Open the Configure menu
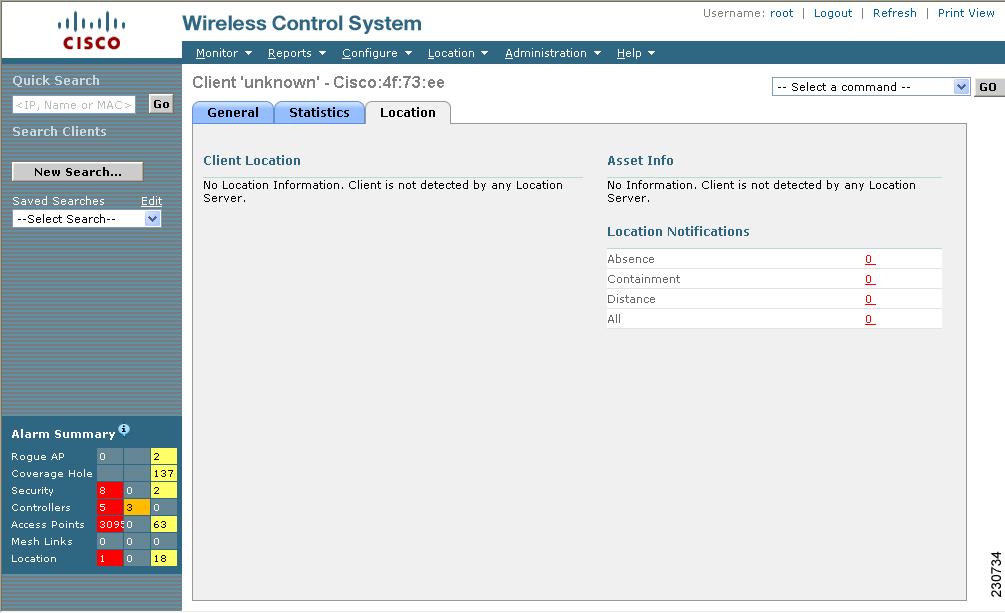This screenshot has width=1005, height=613. point(377,53)
